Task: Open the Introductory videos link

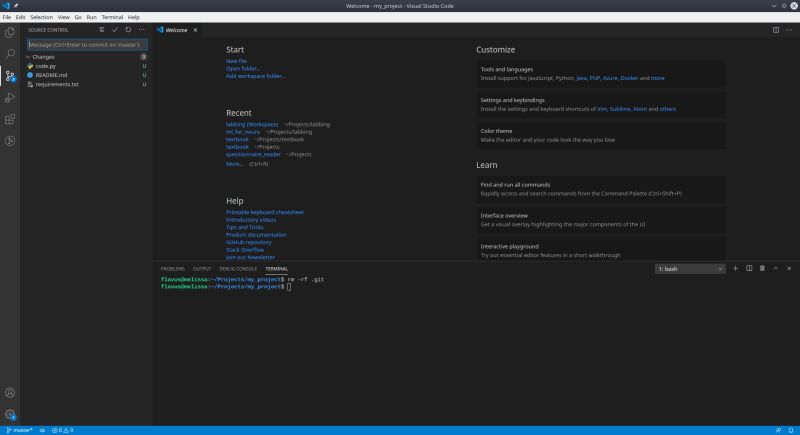Action: [251, 220]
